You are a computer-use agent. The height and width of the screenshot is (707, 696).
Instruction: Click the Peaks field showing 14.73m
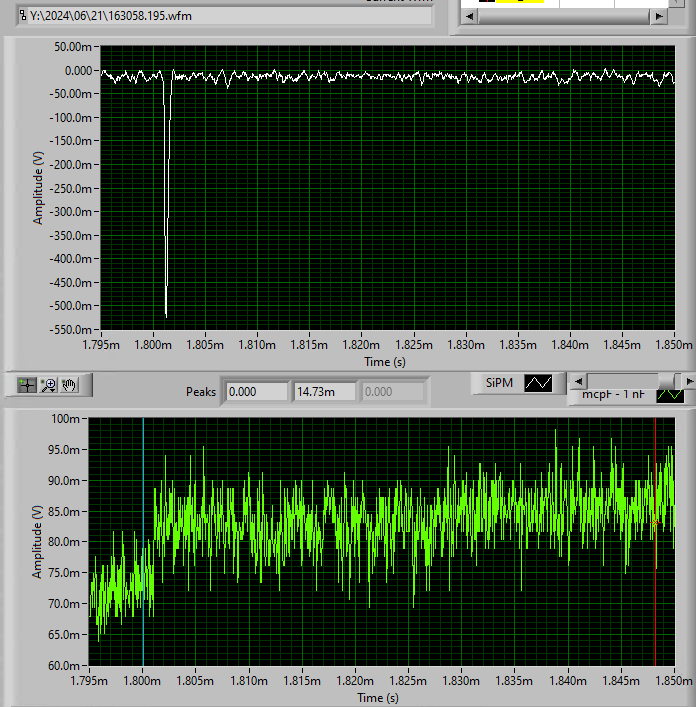point(323,392)
